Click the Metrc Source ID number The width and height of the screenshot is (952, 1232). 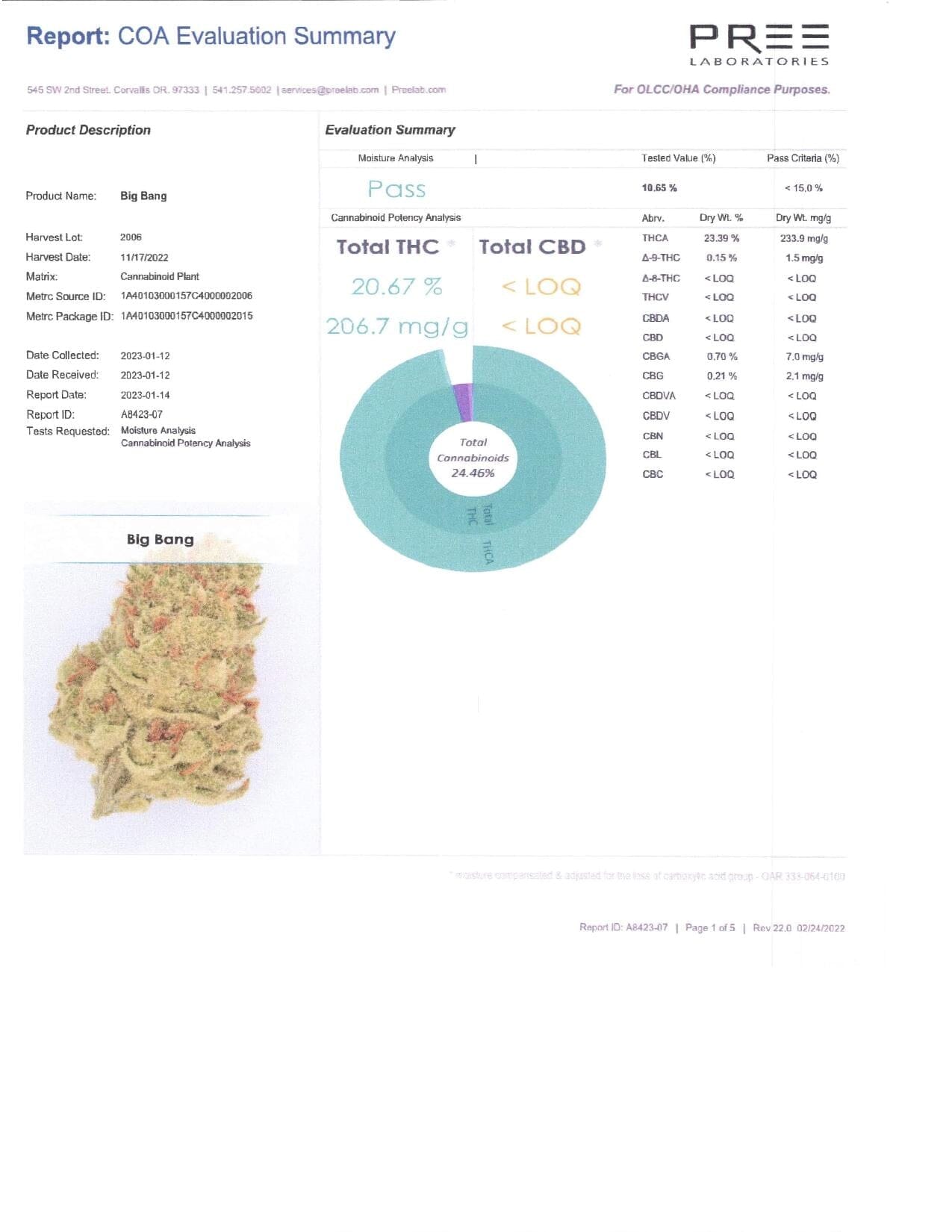pyautogui.click(x=187, y=296)
